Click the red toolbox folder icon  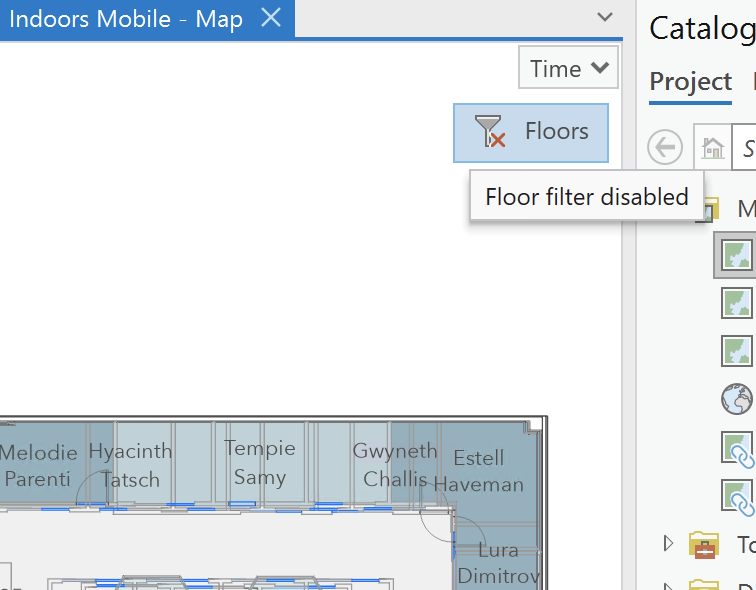pos(704,545)
